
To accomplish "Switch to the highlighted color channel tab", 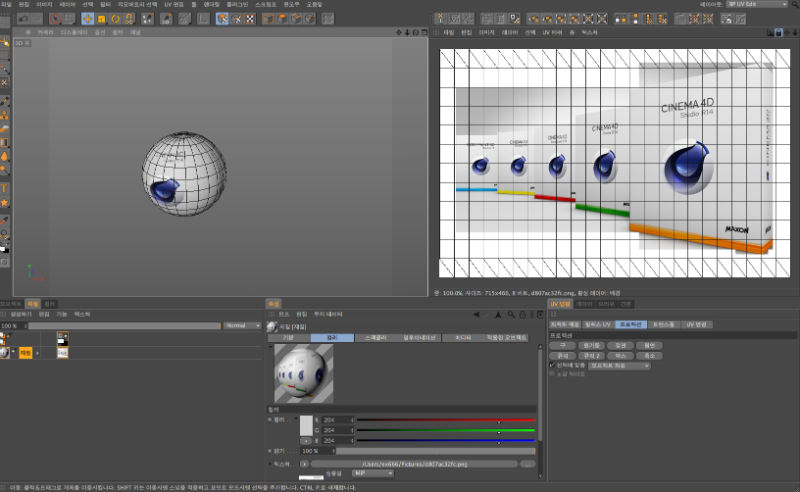I will click(x=332, y=338).
